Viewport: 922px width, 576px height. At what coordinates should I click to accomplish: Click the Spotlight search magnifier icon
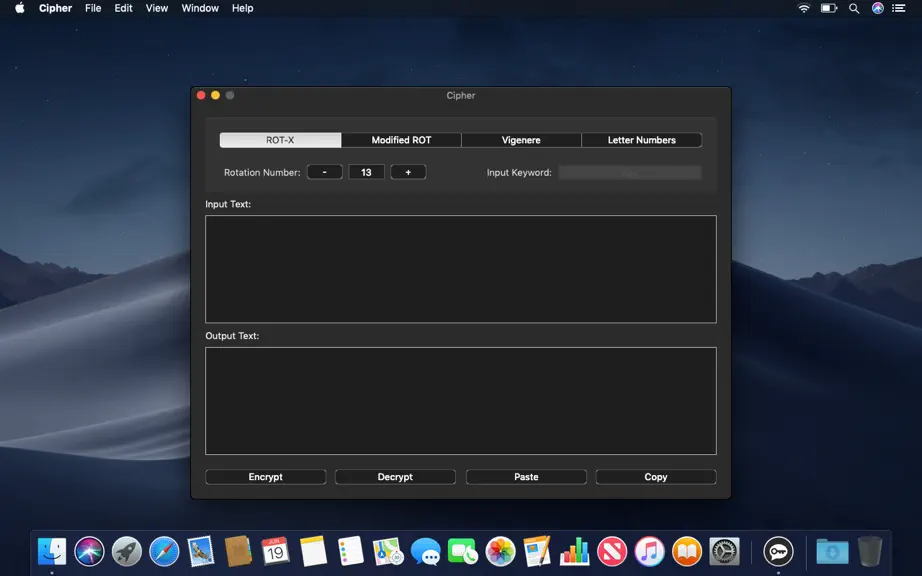click(854, 8)
